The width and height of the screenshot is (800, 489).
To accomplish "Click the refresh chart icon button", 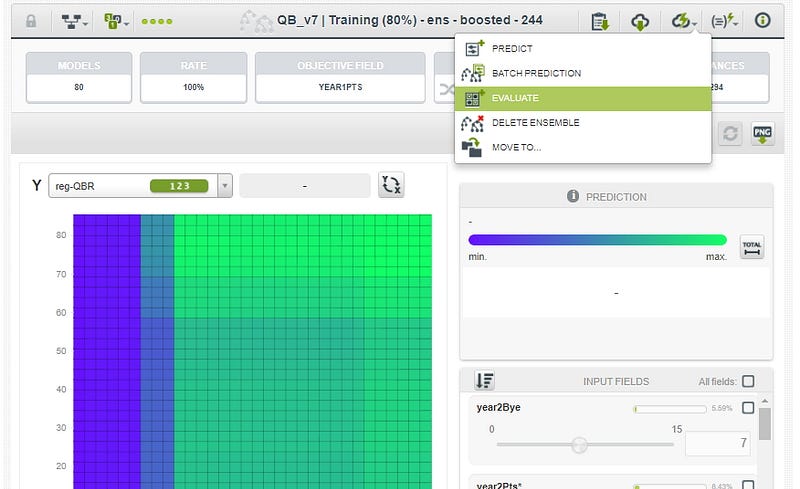I will pos(730,134).
